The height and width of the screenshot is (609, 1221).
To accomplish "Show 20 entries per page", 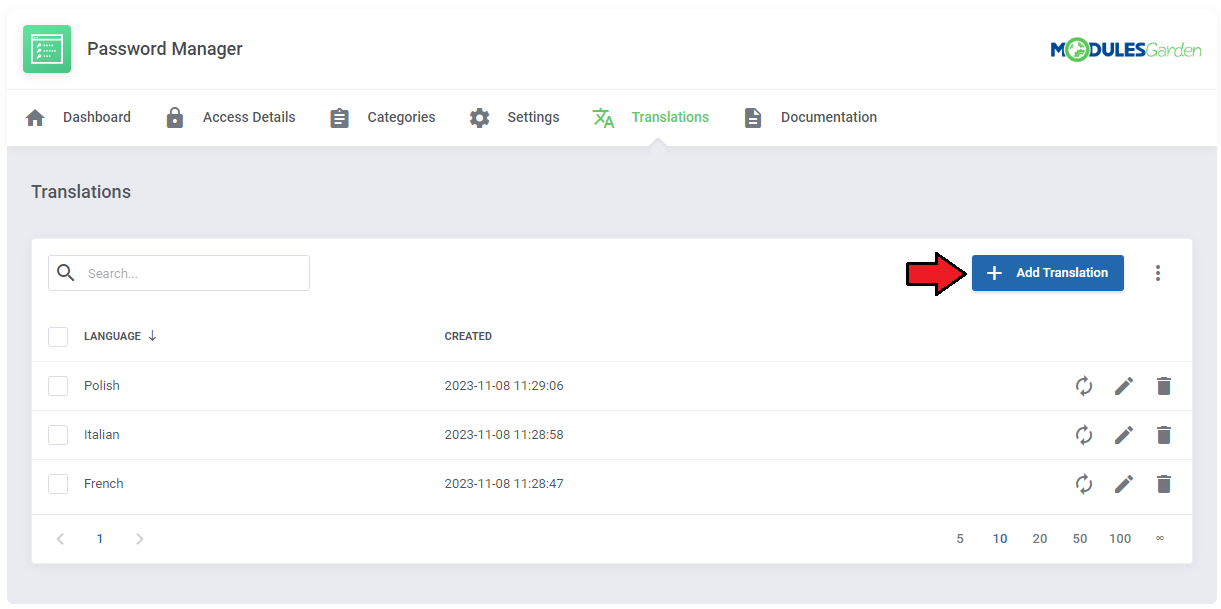I will [x=1040, y=539].
